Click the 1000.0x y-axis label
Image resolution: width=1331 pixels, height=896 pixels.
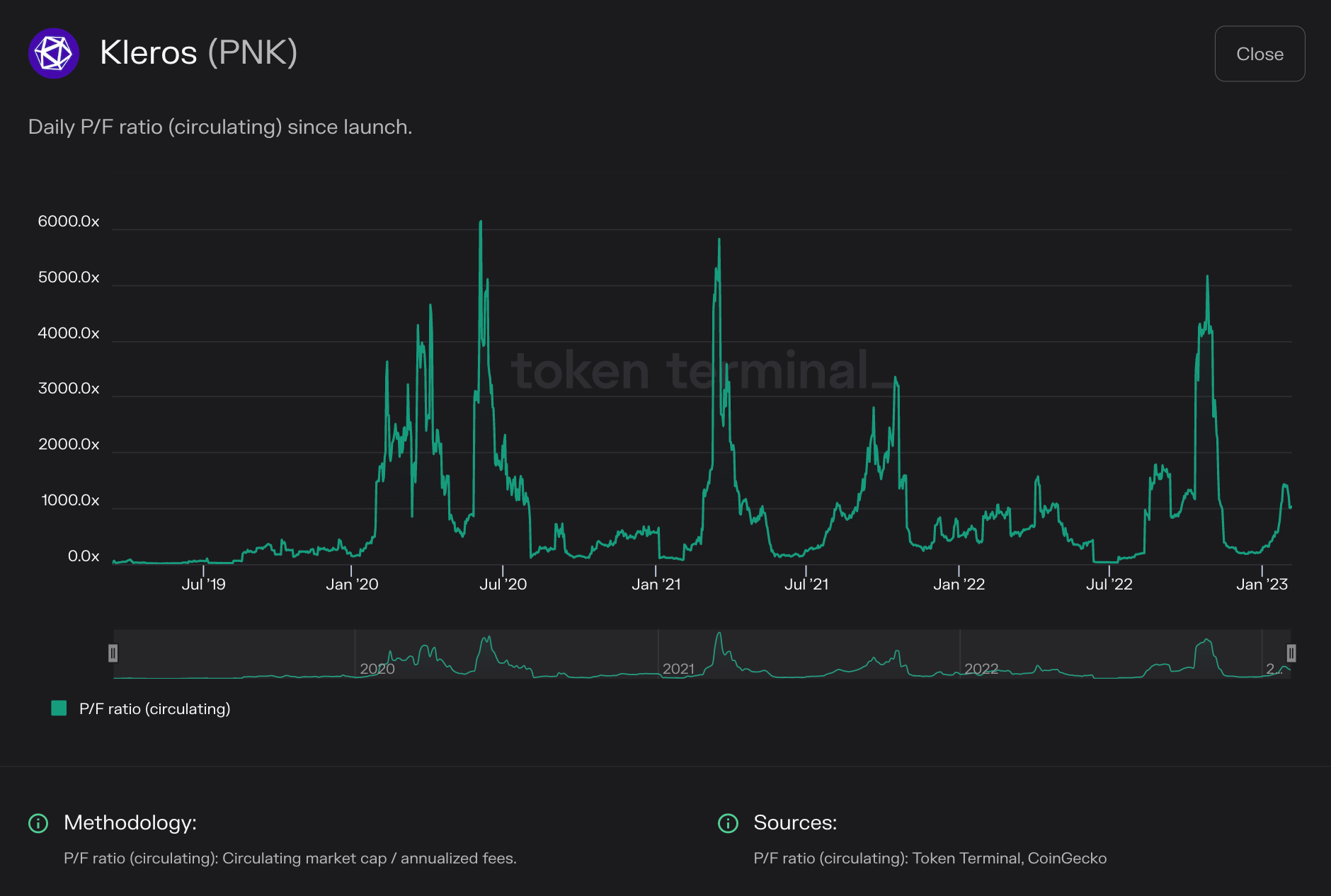pos(70,500)
